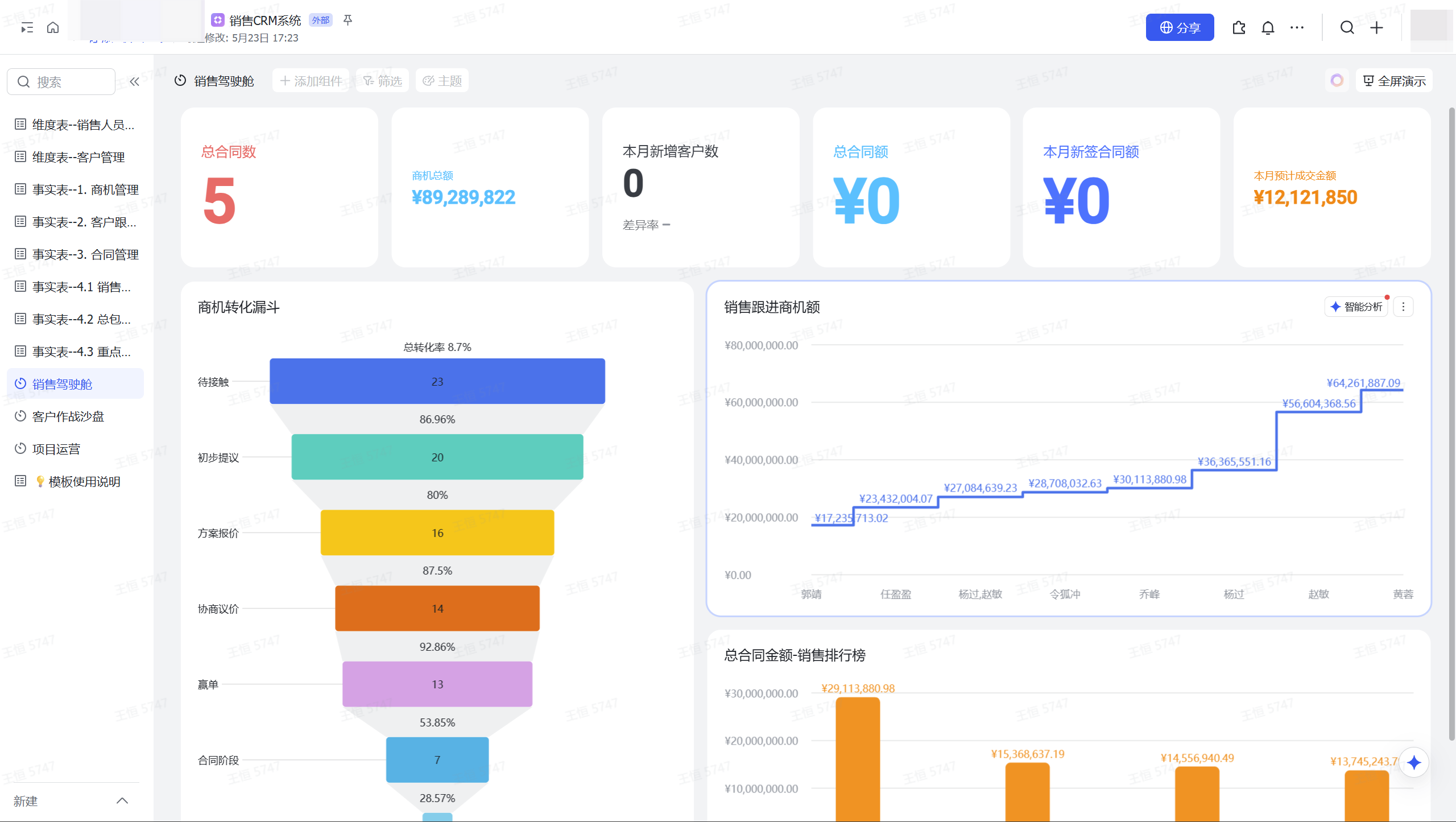The image size is (1456, 822).
Task: Open the notifications bell
Action: [x=1268, y=27]
